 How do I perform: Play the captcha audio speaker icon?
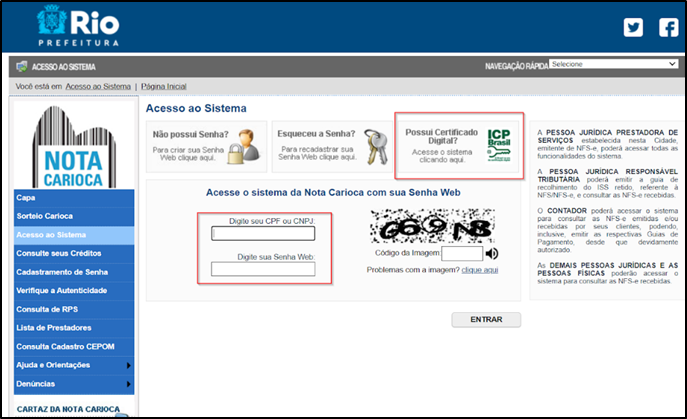[x=492, y=253]
